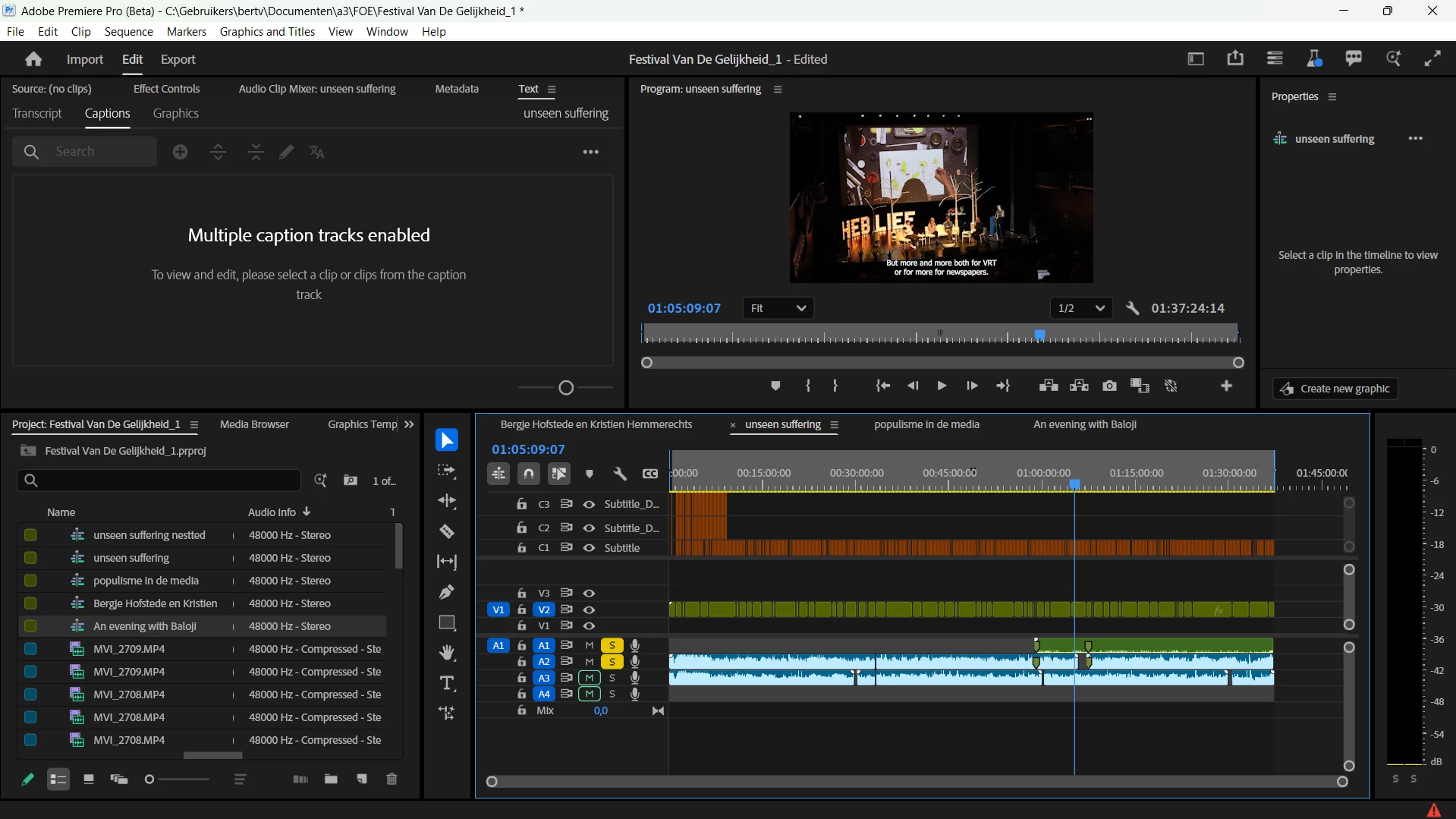Select the Type tool

pos(447,683)
